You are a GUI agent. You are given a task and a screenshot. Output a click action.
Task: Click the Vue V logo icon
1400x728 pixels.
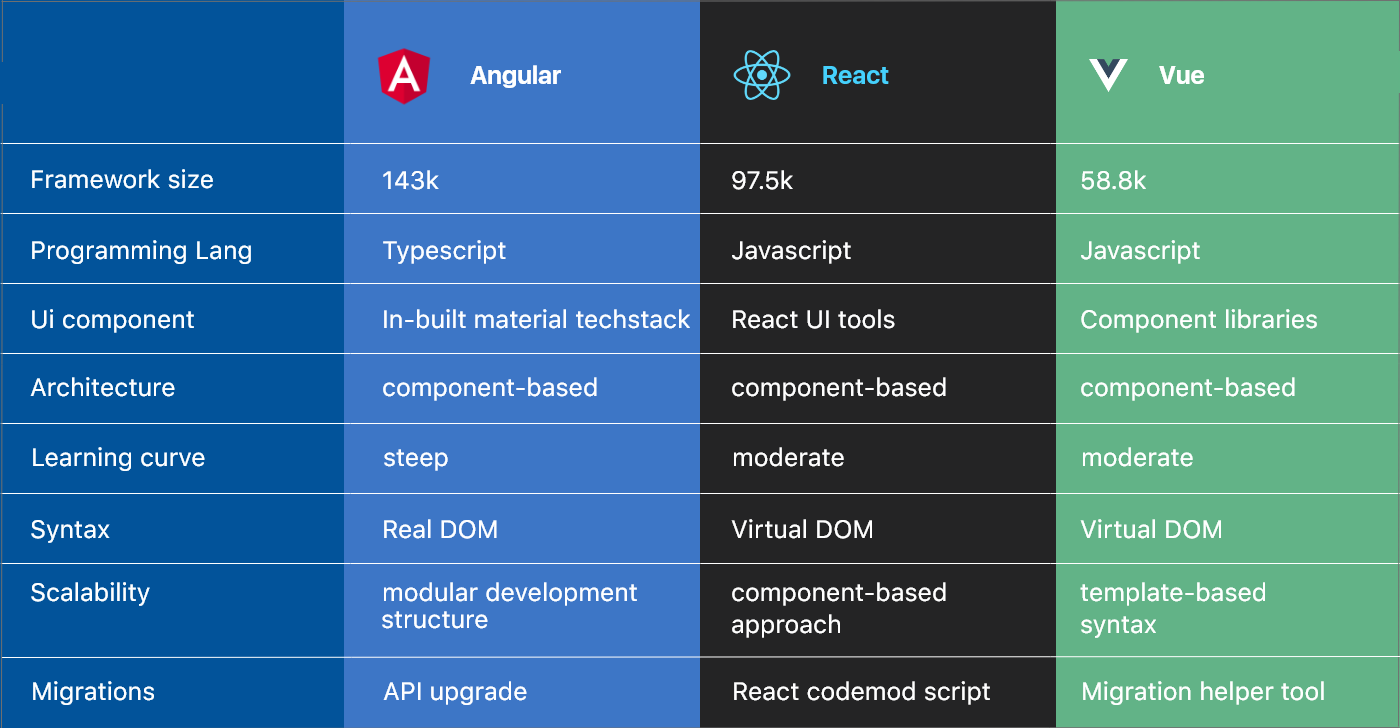[1108, 76]
